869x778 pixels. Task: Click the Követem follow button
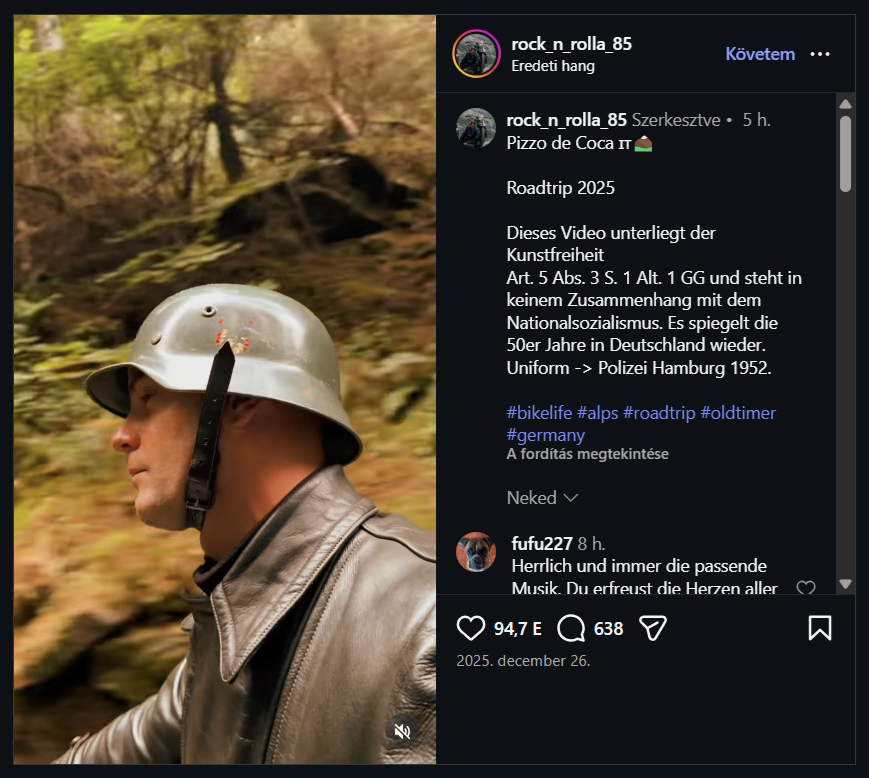tap(760, 54)
